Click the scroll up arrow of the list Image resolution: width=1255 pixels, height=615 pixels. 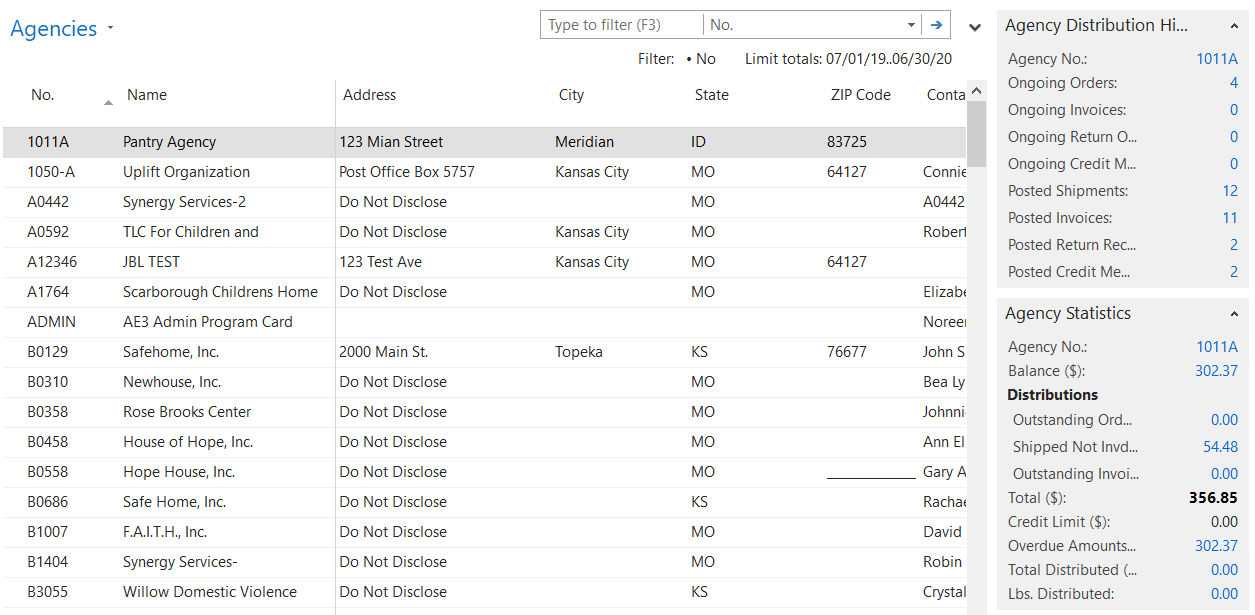point(977,91)
